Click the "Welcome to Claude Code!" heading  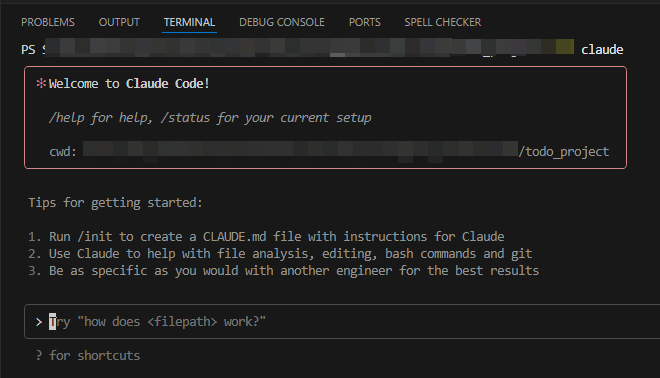pyautogui.click(x=129, y=83)
